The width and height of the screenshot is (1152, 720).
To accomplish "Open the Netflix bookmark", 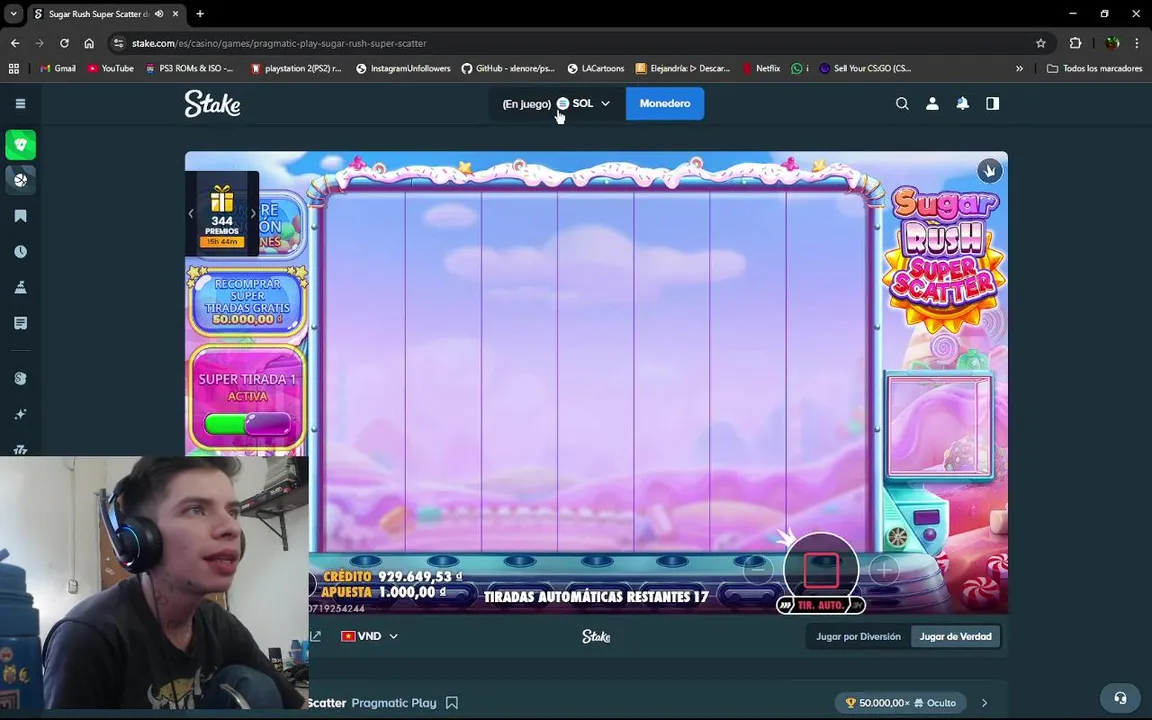I will click(x=761, y=68).
